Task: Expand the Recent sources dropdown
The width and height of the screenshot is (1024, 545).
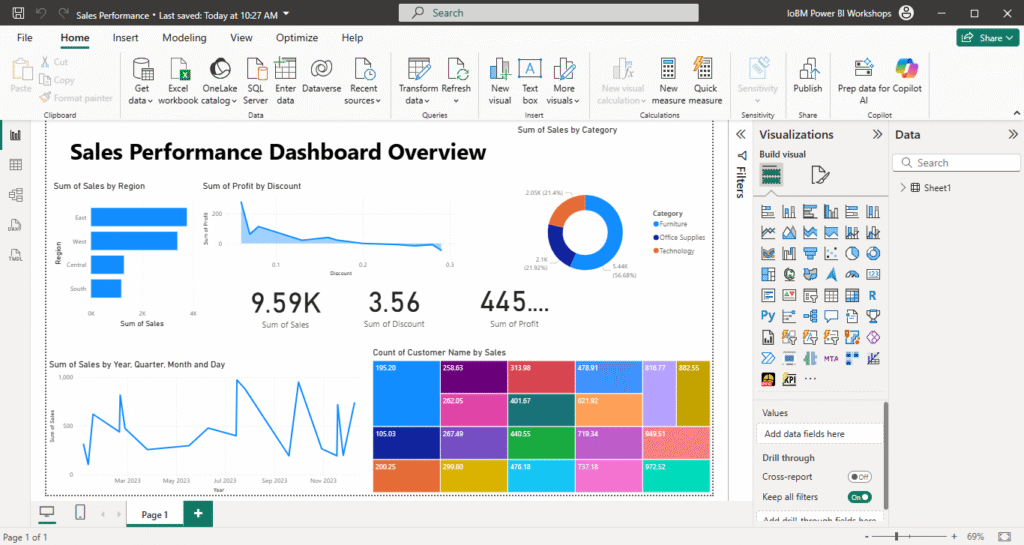Action: [x=364, y=101]
